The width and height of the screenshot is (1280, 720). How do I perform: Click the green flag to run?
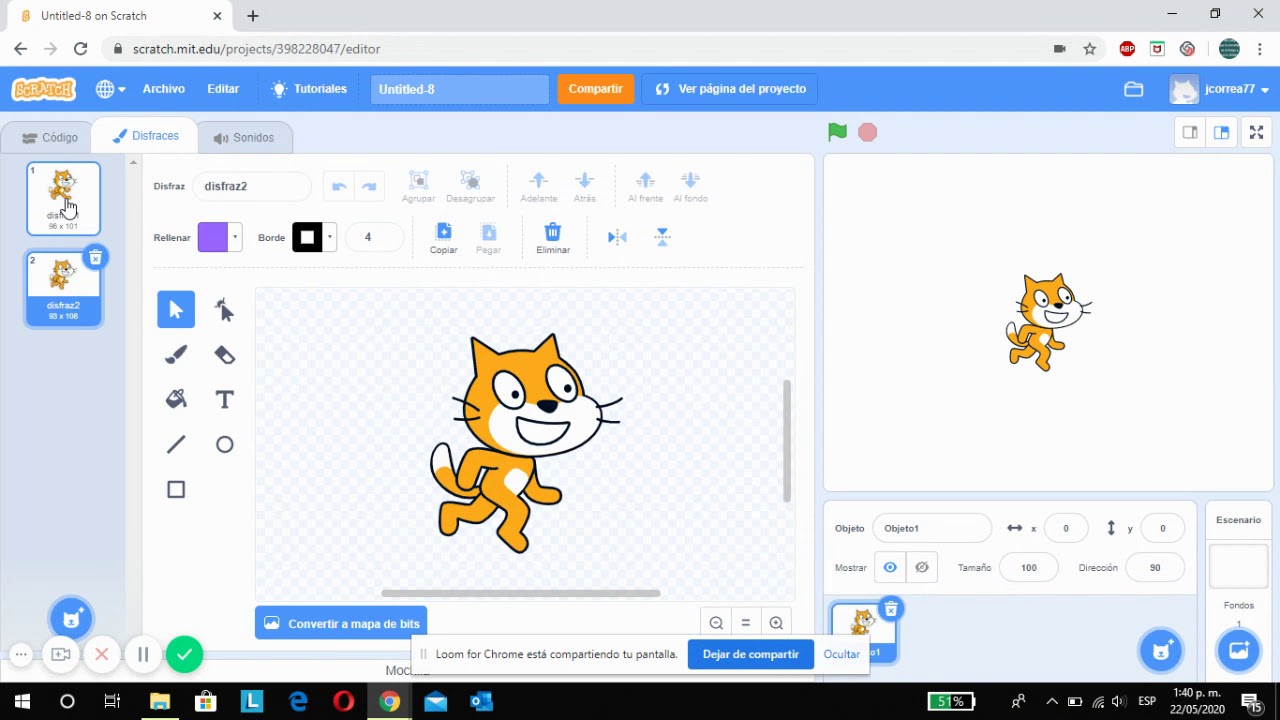(837, 132)
